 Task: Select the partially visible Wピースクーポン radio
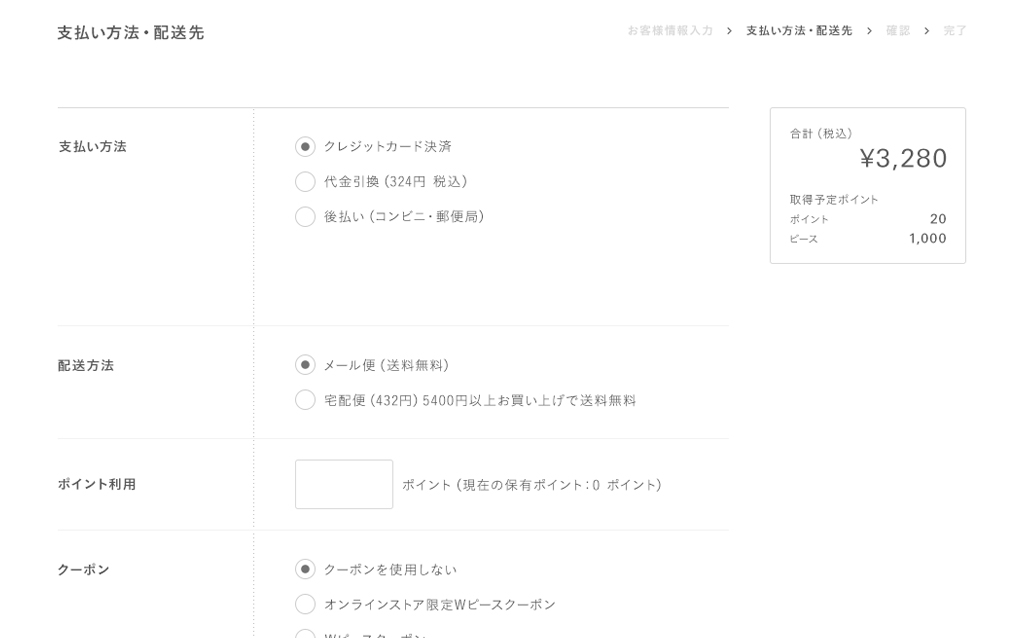point(305,633)
